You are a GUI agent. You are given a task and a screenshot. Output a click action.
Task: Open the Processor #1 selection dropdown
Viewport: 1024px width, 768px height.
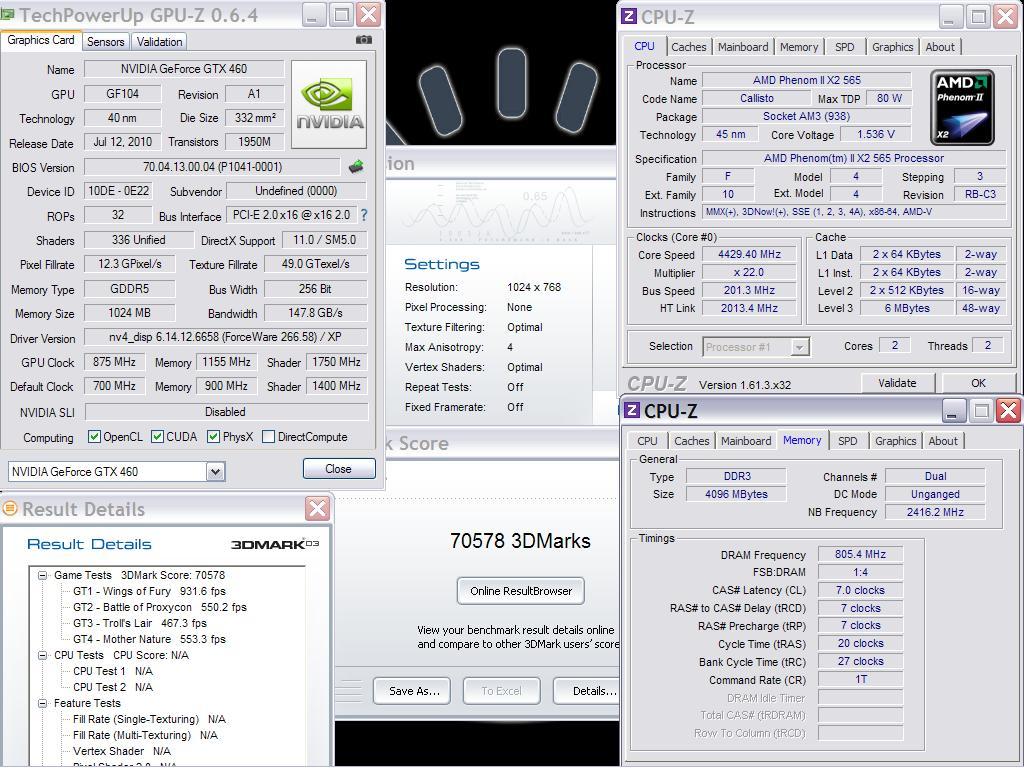(x=799, y=347)
